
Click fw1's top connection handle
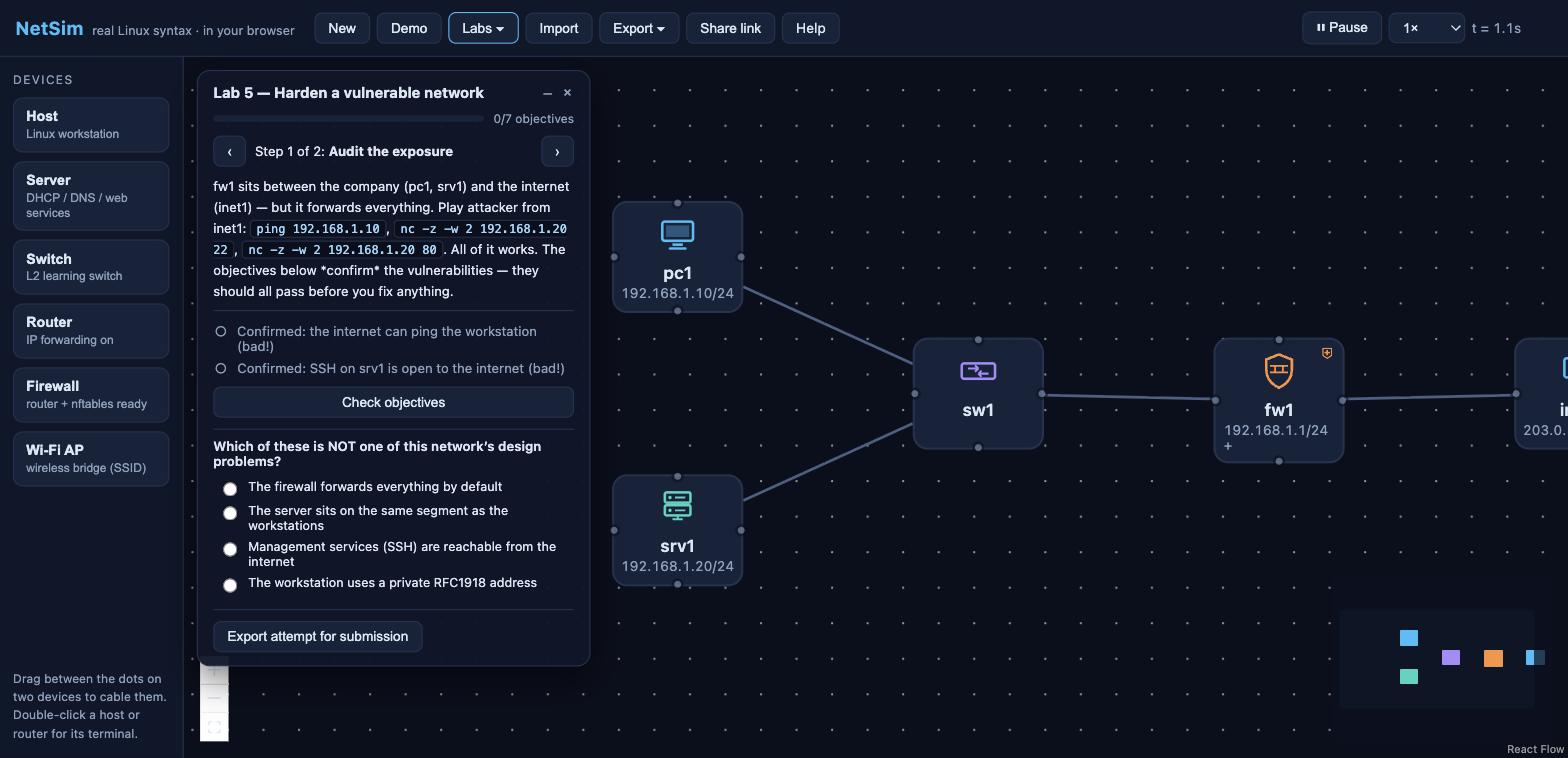[x=1279, y=340]
